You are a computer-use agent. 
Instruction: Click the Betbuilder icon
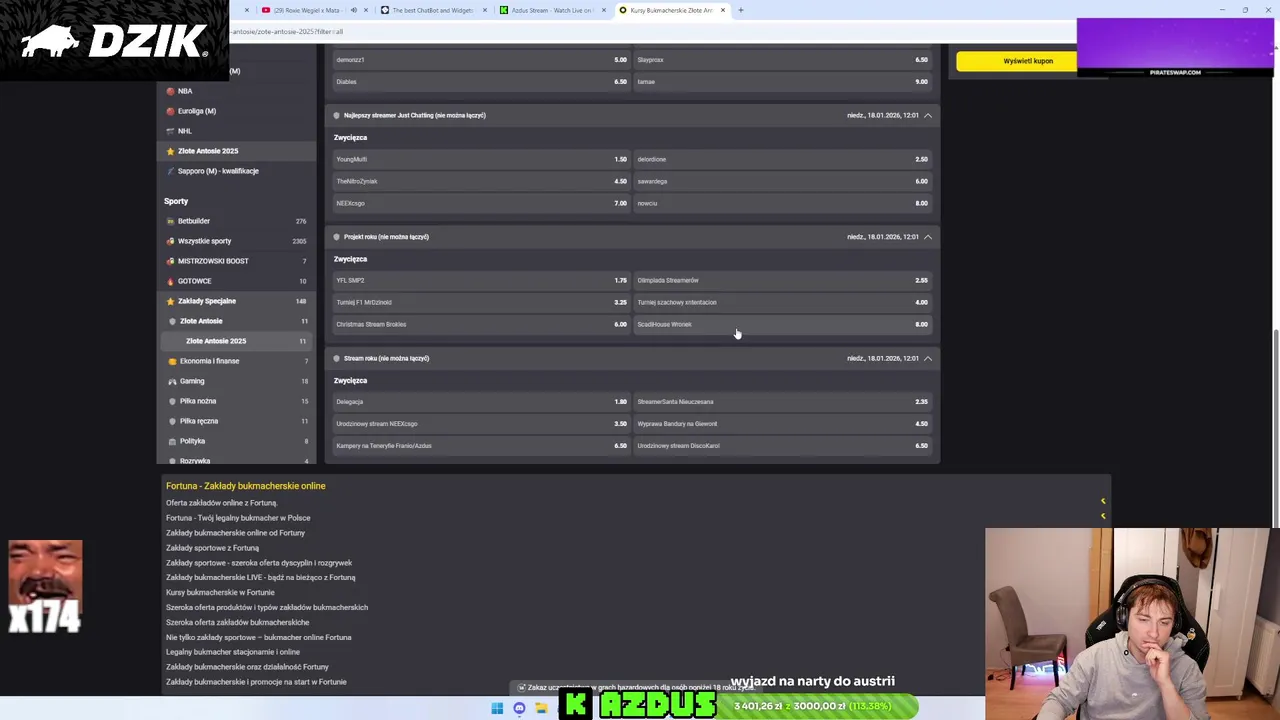click(x=172, y=221)
